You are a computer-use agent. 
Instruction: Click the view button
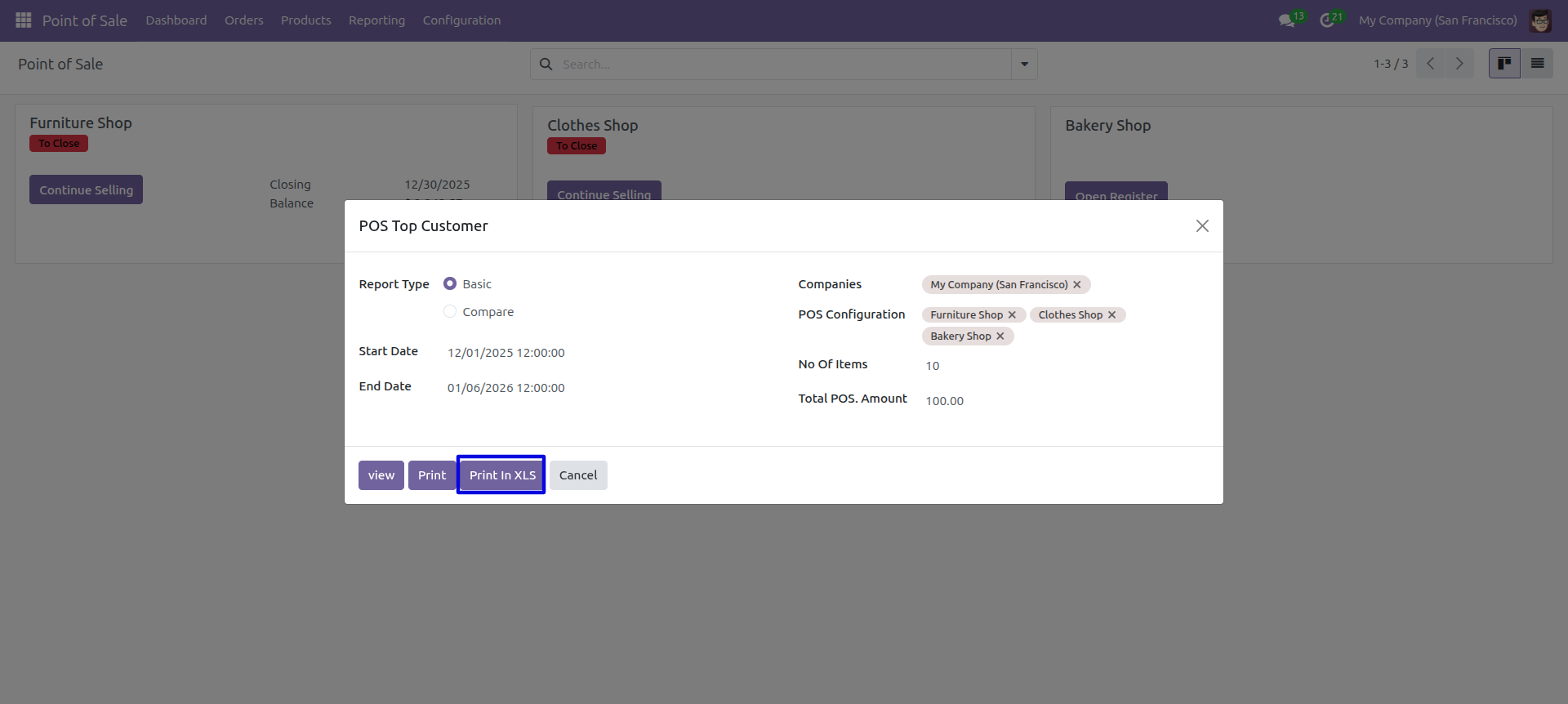click(381, 475)
